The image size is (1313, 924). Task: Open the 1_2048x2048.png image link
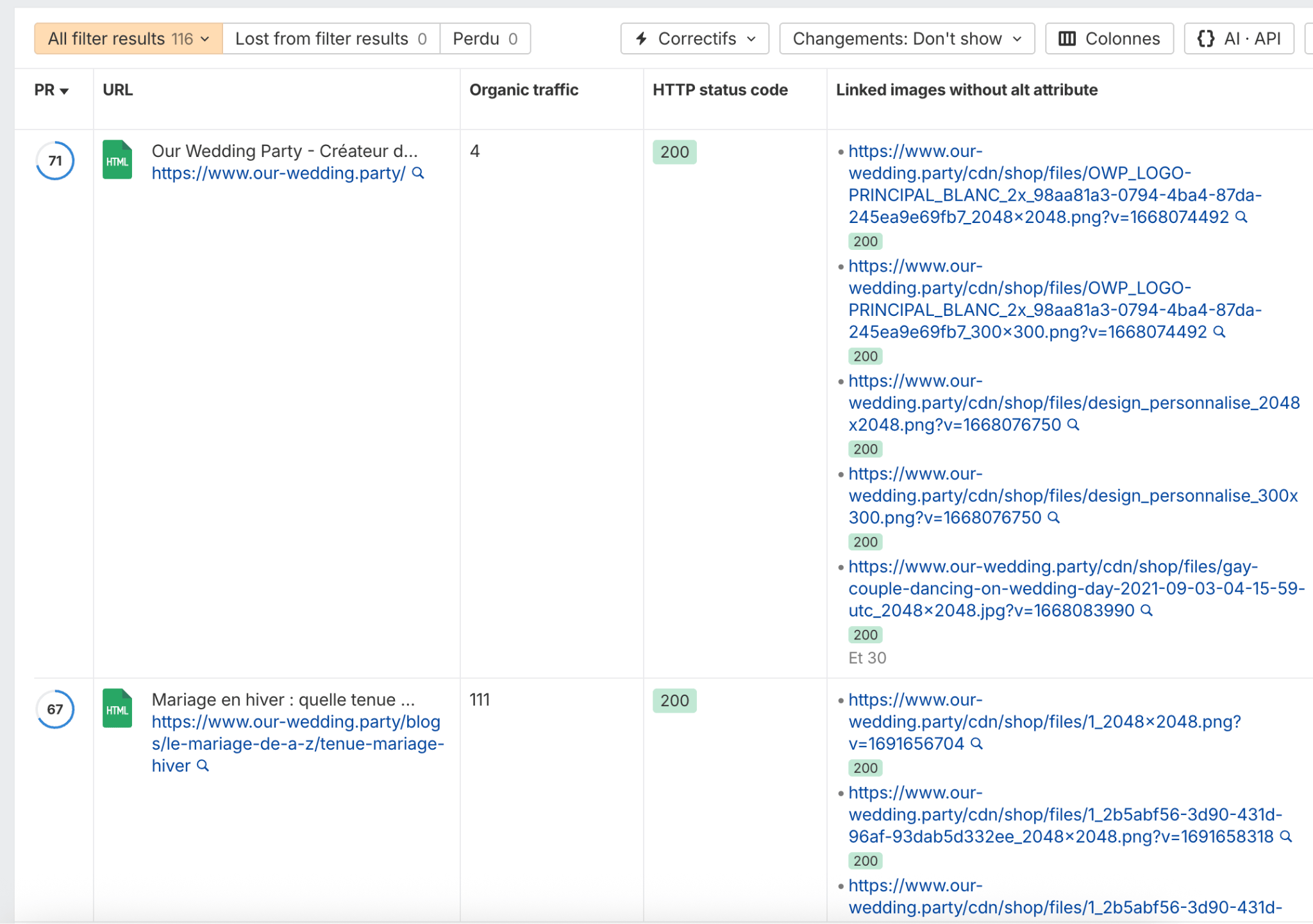pyautogui.click(x=1044, y=722)
